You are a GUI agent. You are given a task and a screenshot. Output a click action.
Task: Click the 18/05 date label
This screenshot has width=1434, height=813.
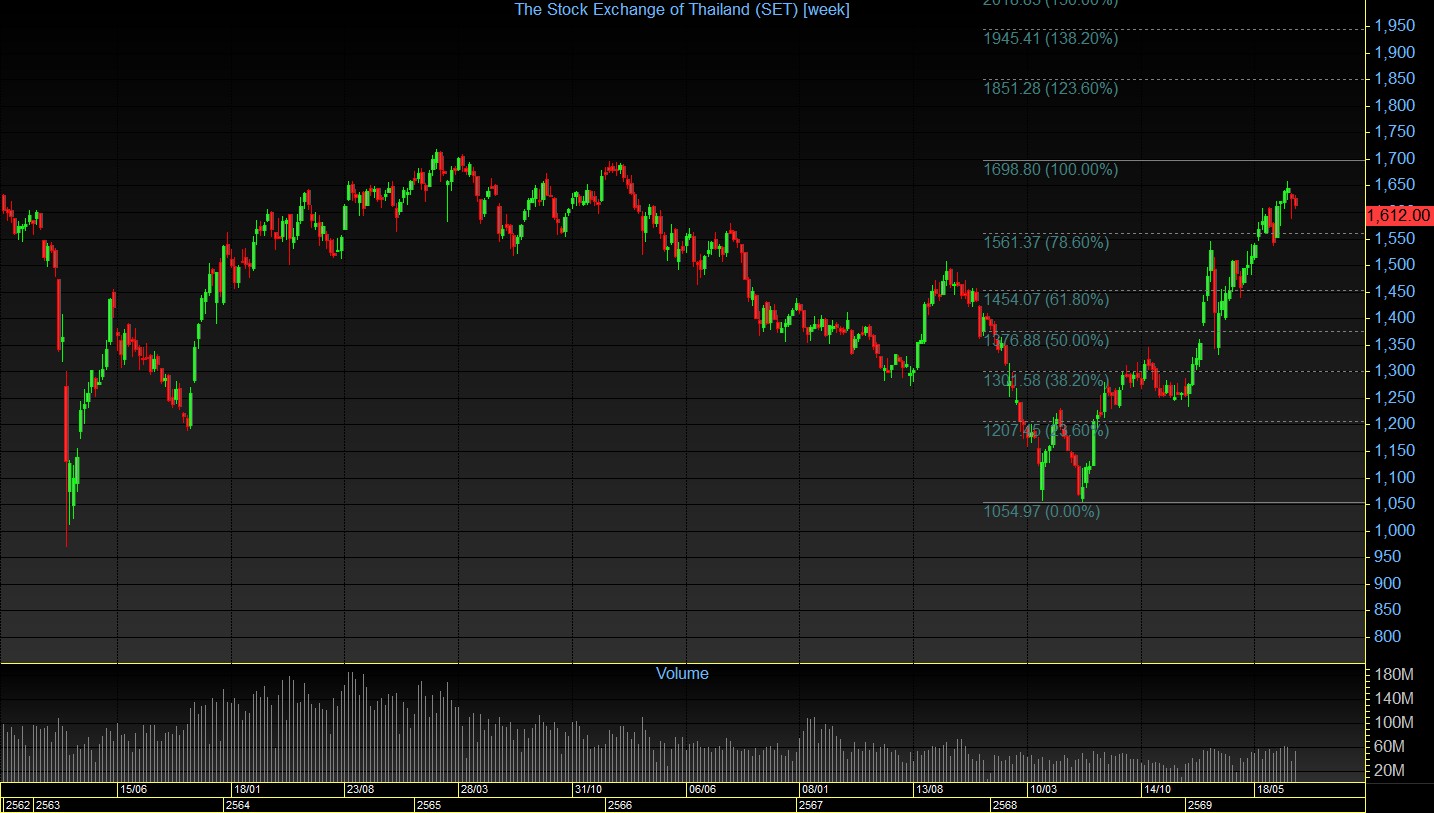click(x=1271, y=790)
